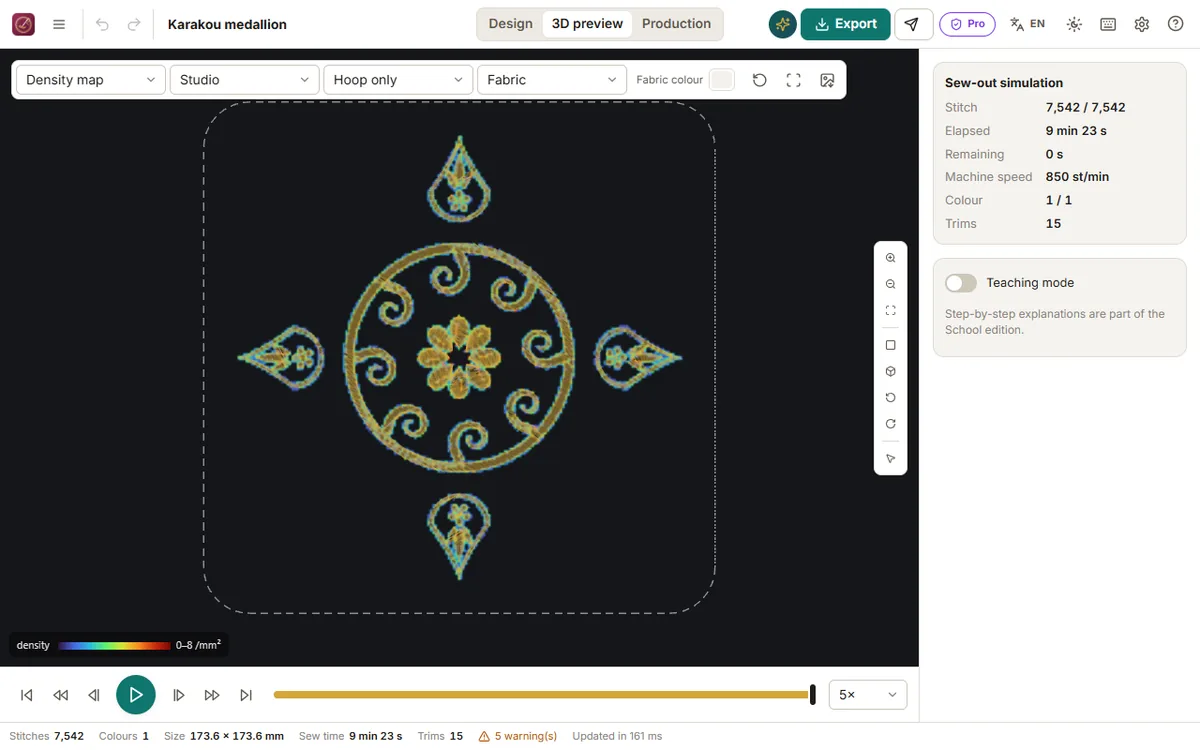Open the keyboard shortcuts icon
The image size is (1200, 750).
coord(1108,24)
